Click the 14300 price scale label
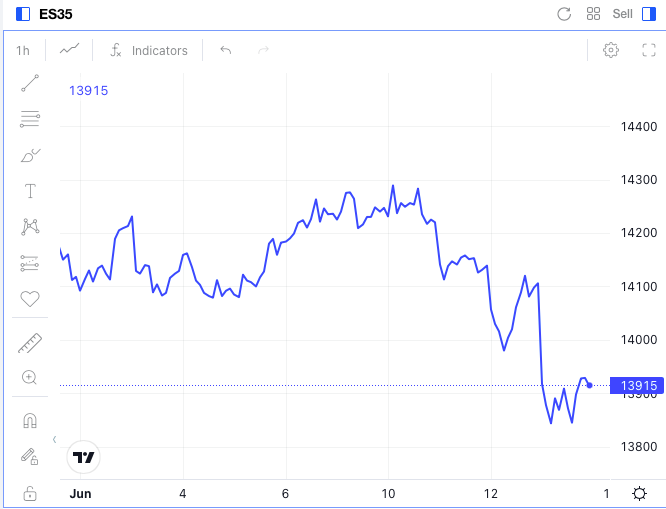The width and height of the screenshot is (666, 509). click(x=639, y=180)
